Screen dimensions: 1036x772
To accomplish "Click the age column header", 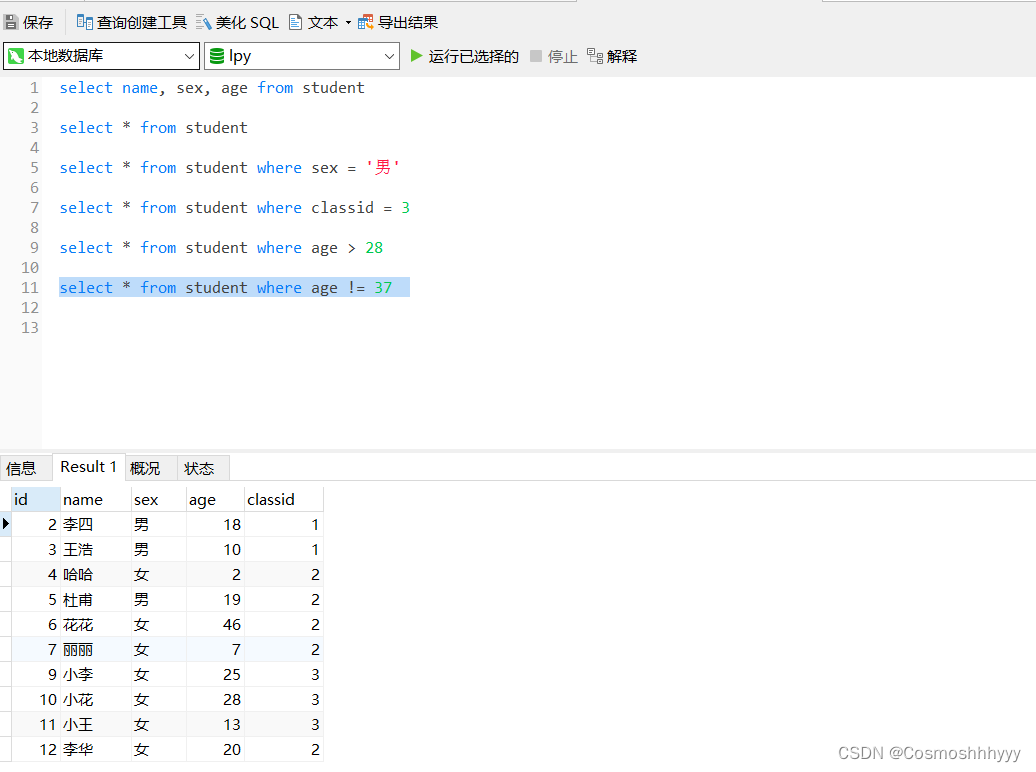I will click(215, 499).
